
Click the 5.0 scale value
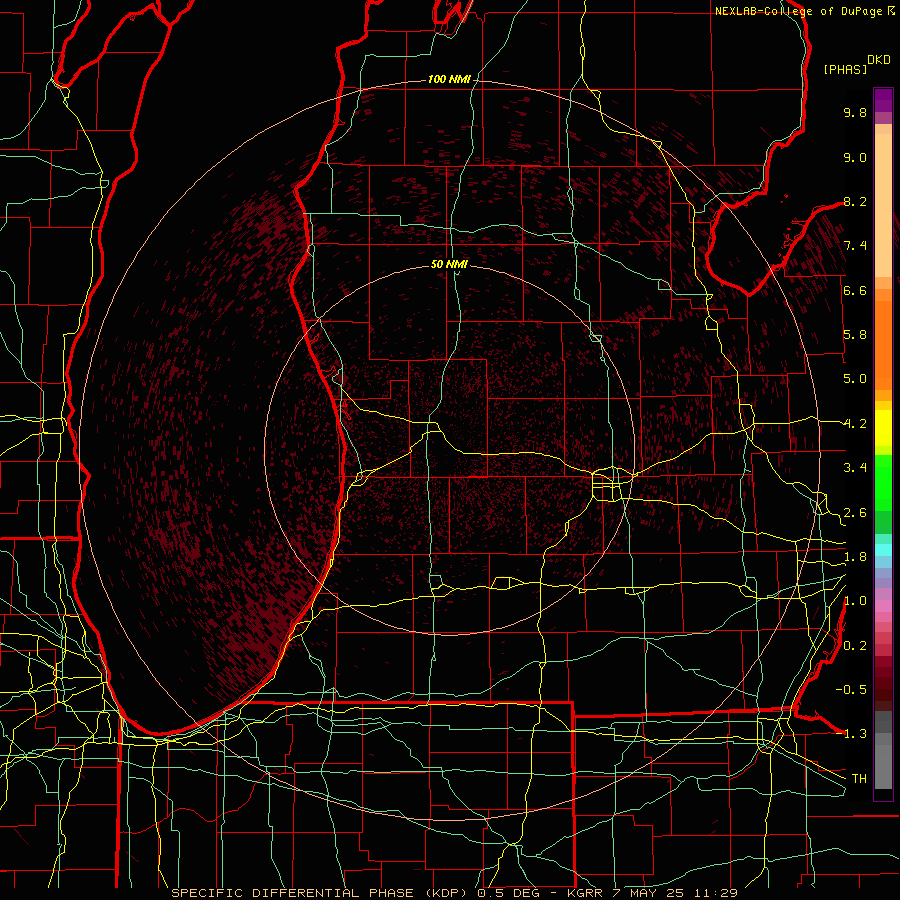click(855, 379)
